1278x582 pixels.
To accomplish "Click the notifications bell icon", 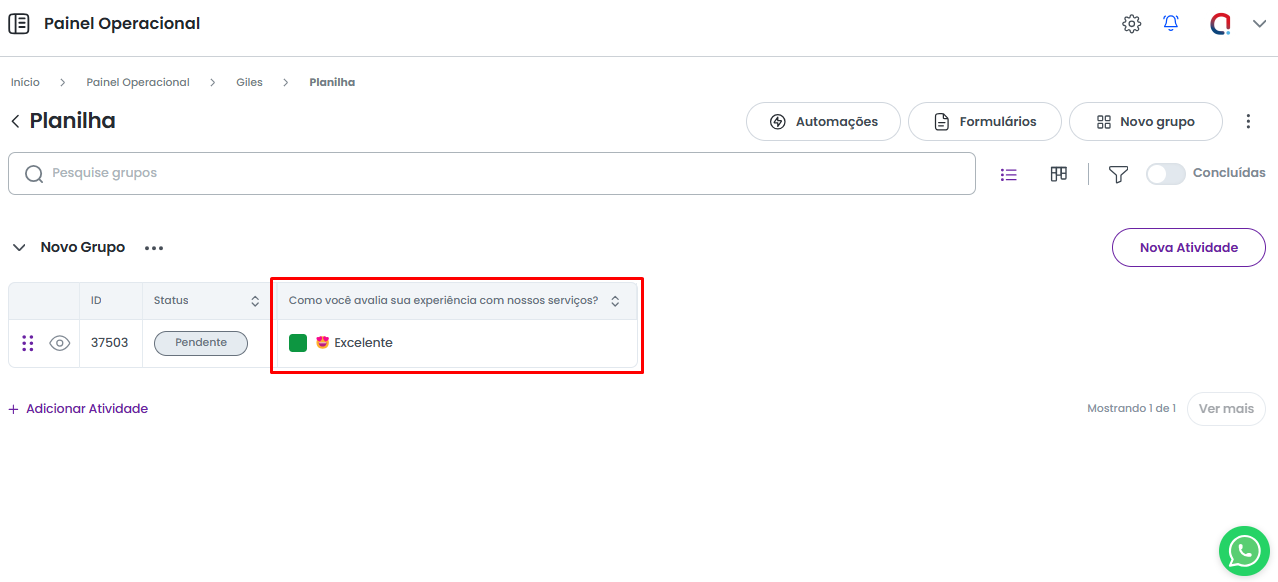I will click(x=1171, y=23).
